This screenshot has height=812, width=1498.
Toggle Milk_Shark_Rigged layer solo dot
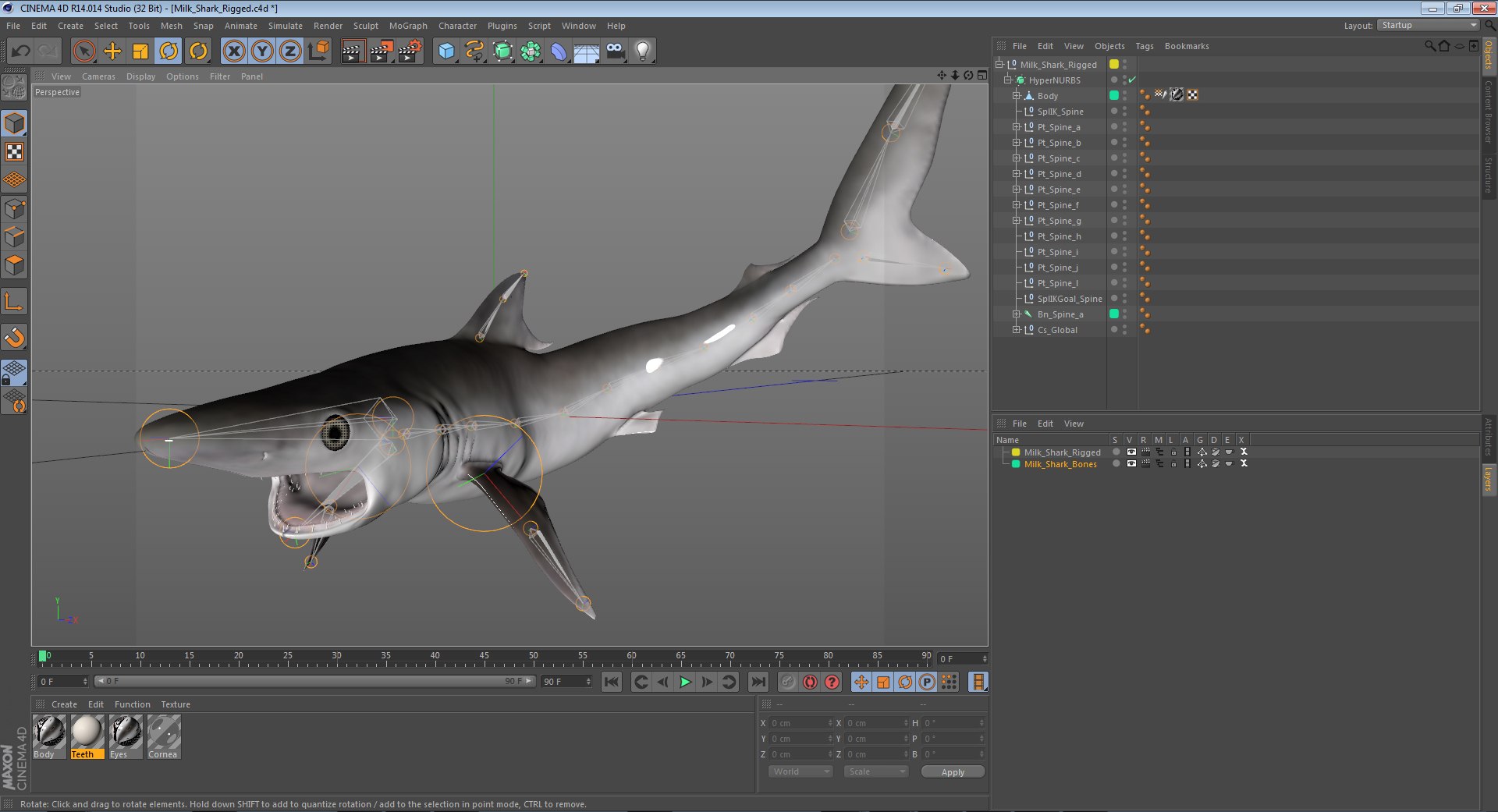[x=1116, y=452]
